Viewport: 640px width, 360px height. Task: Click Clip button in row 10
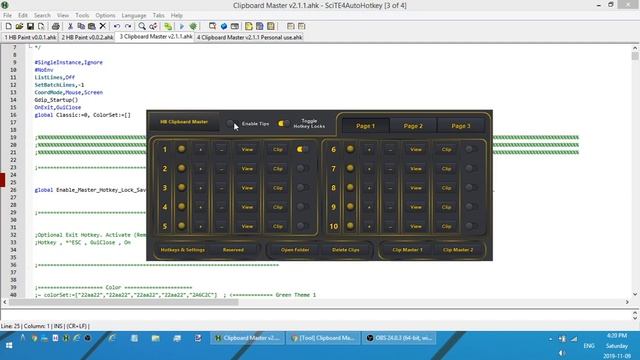pos(446,226)
